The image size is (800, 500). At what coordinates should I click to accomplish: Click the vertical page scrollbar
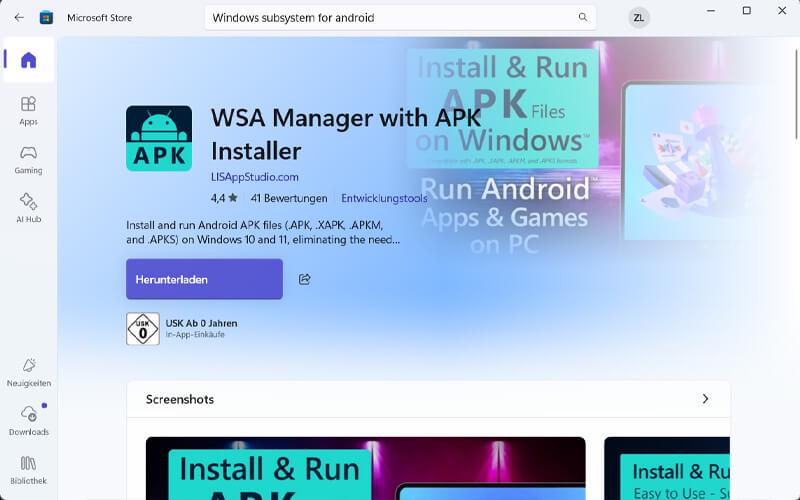click(796, 94)
